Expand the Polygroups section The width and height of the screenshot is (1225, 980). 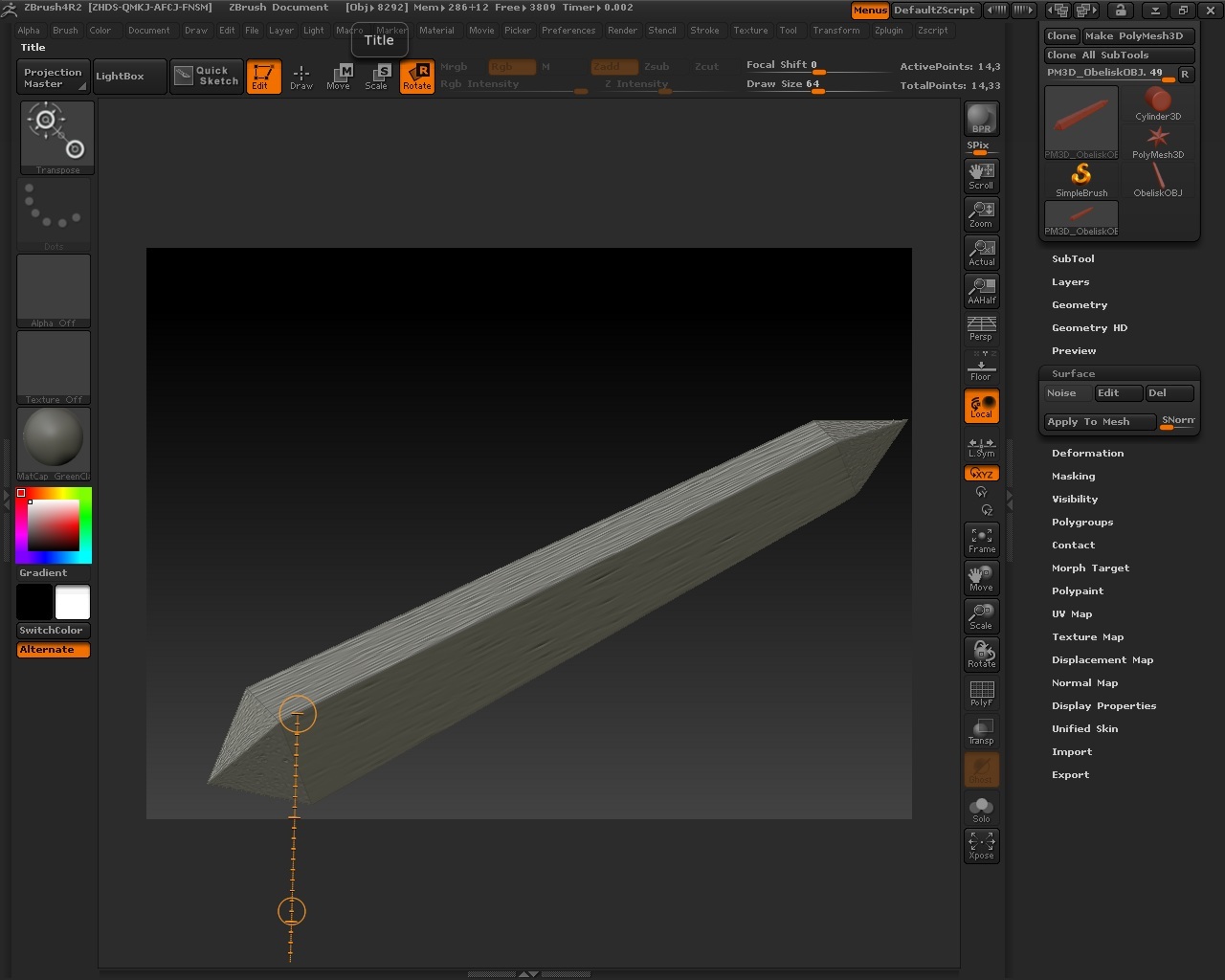(1082, 523)
